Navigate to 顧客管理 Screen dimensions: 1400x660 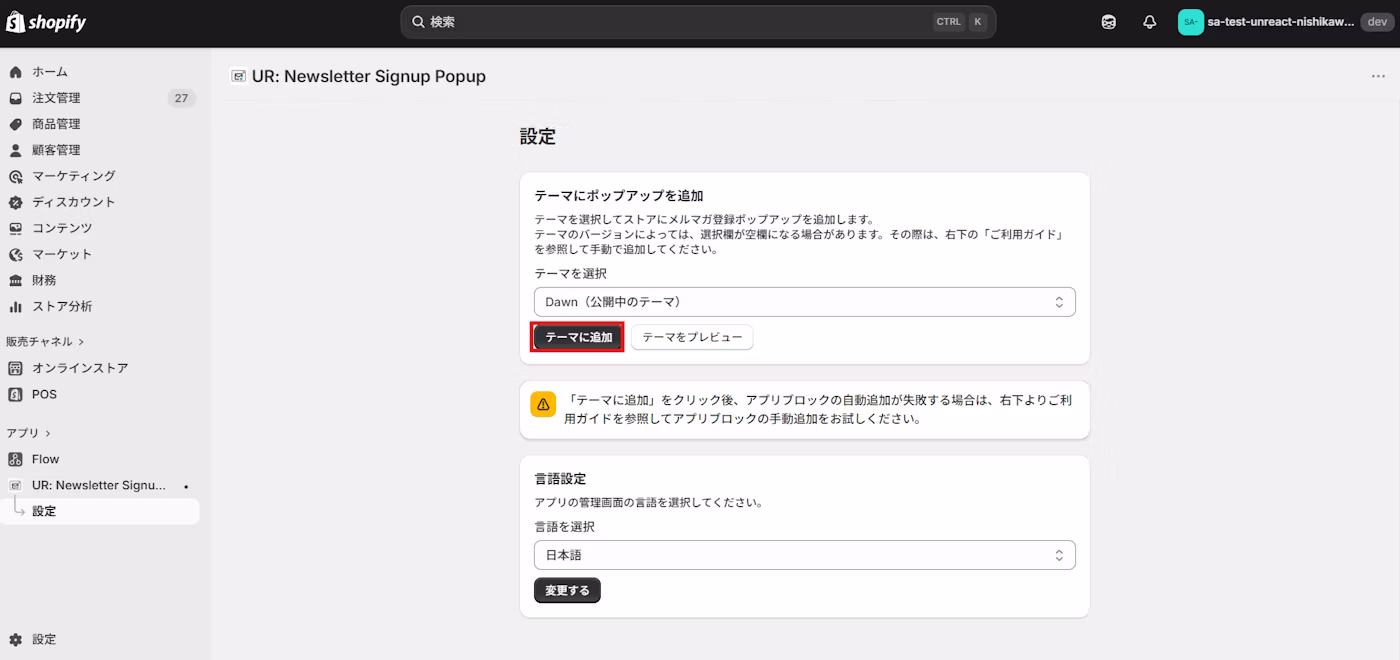[60, 149]
